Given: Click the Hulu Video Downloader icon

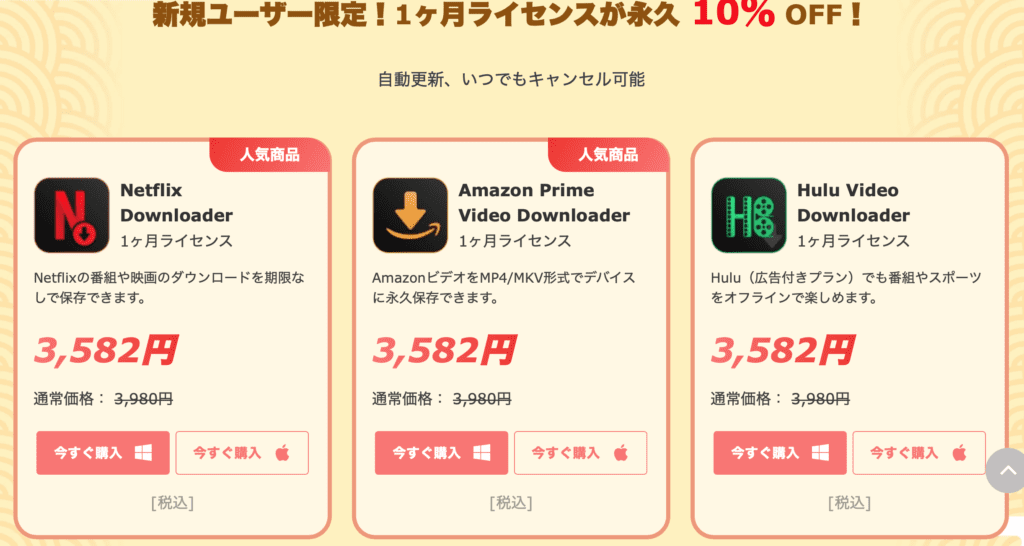Looking at the screenshot, I should (748, 215).
